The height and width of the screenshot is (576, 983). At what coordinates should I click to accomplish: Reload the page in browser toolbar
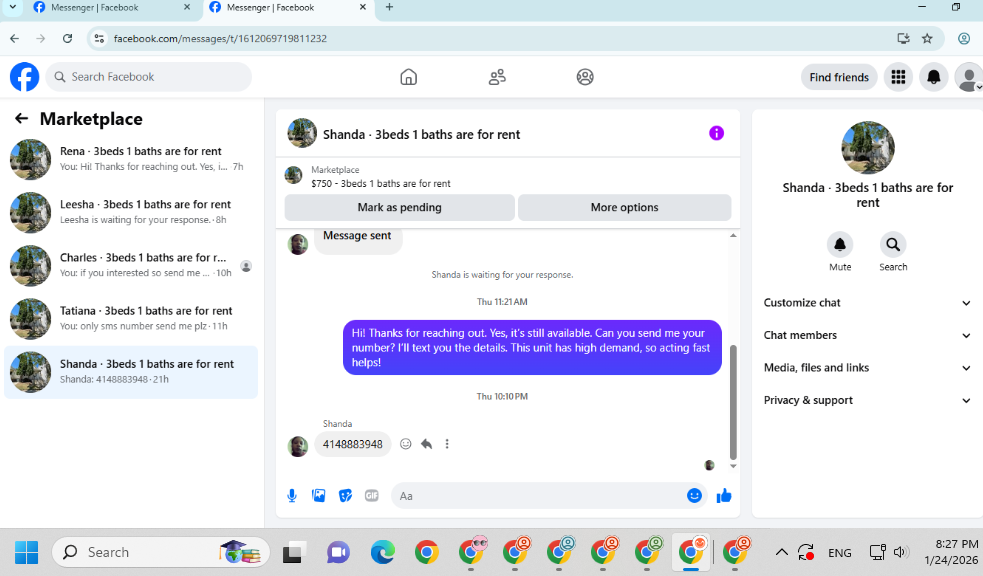coord(68,38)
